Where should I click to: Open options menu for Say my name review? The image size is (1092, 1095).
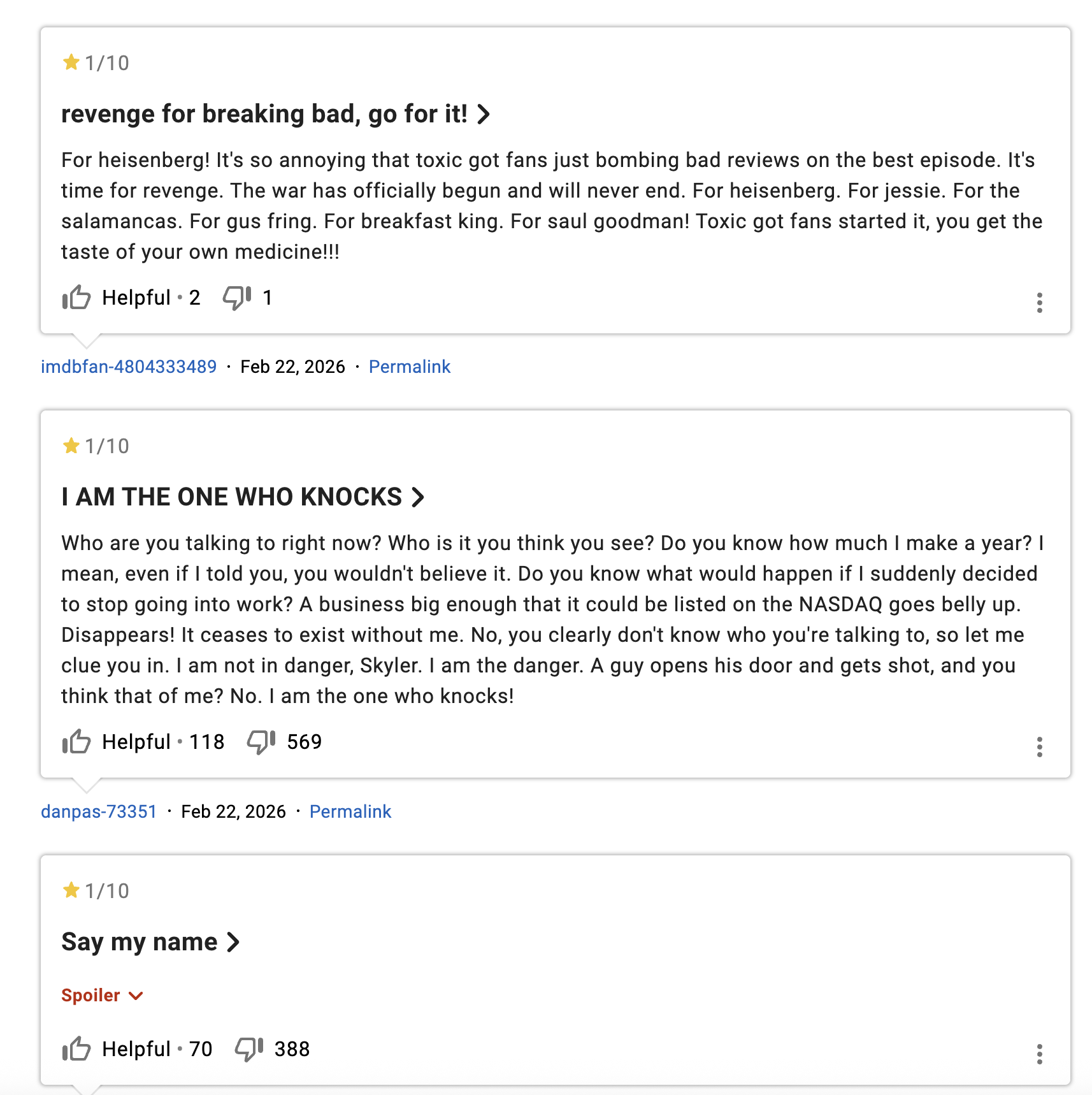pyautogui.click(x=1039, y=1054)
